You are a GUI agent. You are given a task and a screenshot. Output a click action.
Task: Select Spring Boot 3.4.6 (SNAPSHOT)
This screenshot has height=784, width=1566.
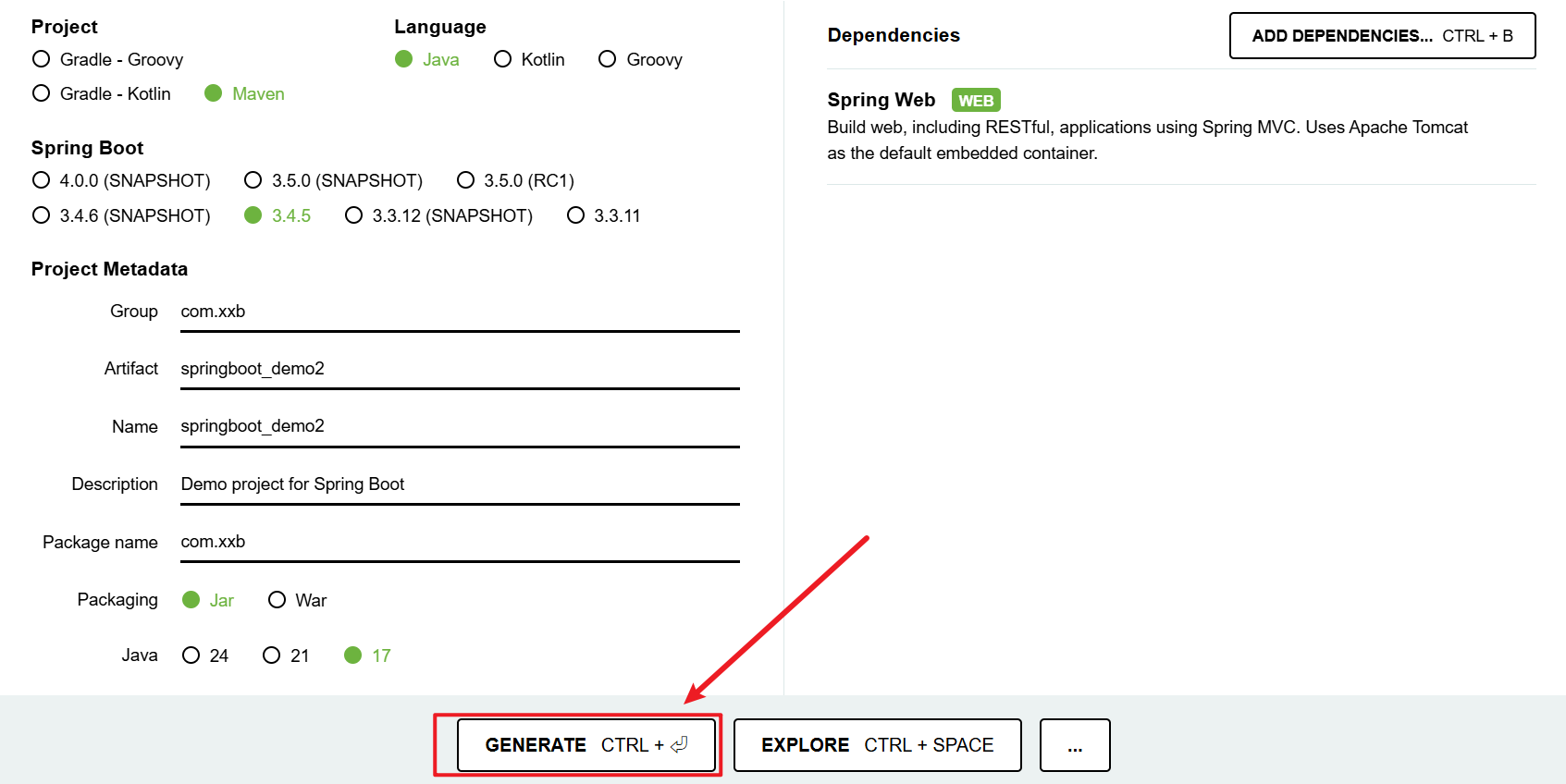click(x=121, y=215)
